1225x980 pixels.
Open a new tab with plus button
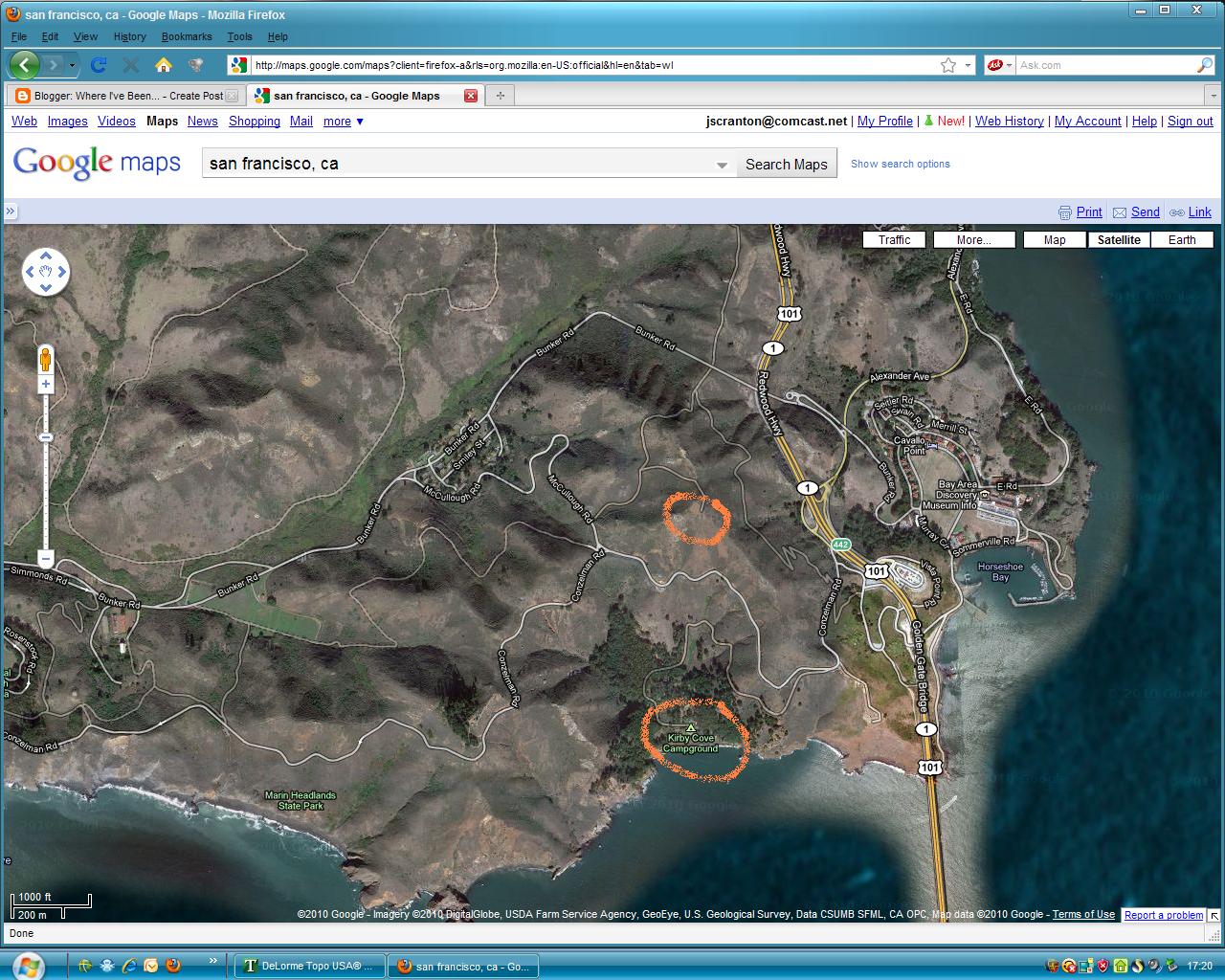coord(500,96)
